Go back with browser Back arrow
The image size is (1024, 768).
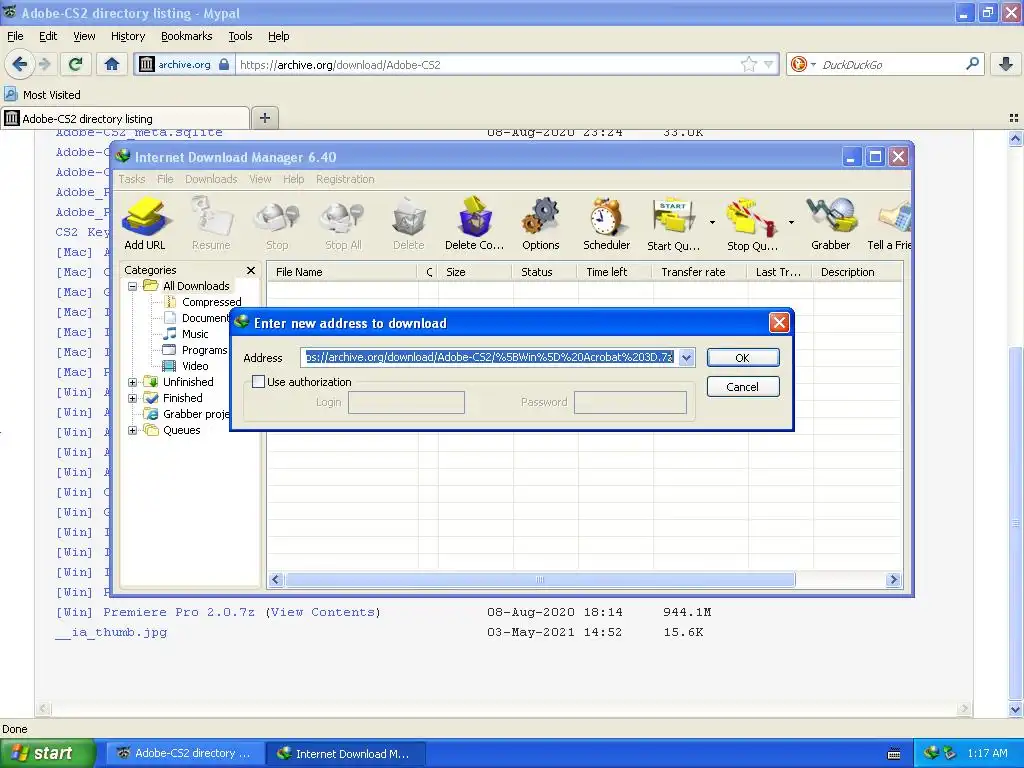(20, 64)
